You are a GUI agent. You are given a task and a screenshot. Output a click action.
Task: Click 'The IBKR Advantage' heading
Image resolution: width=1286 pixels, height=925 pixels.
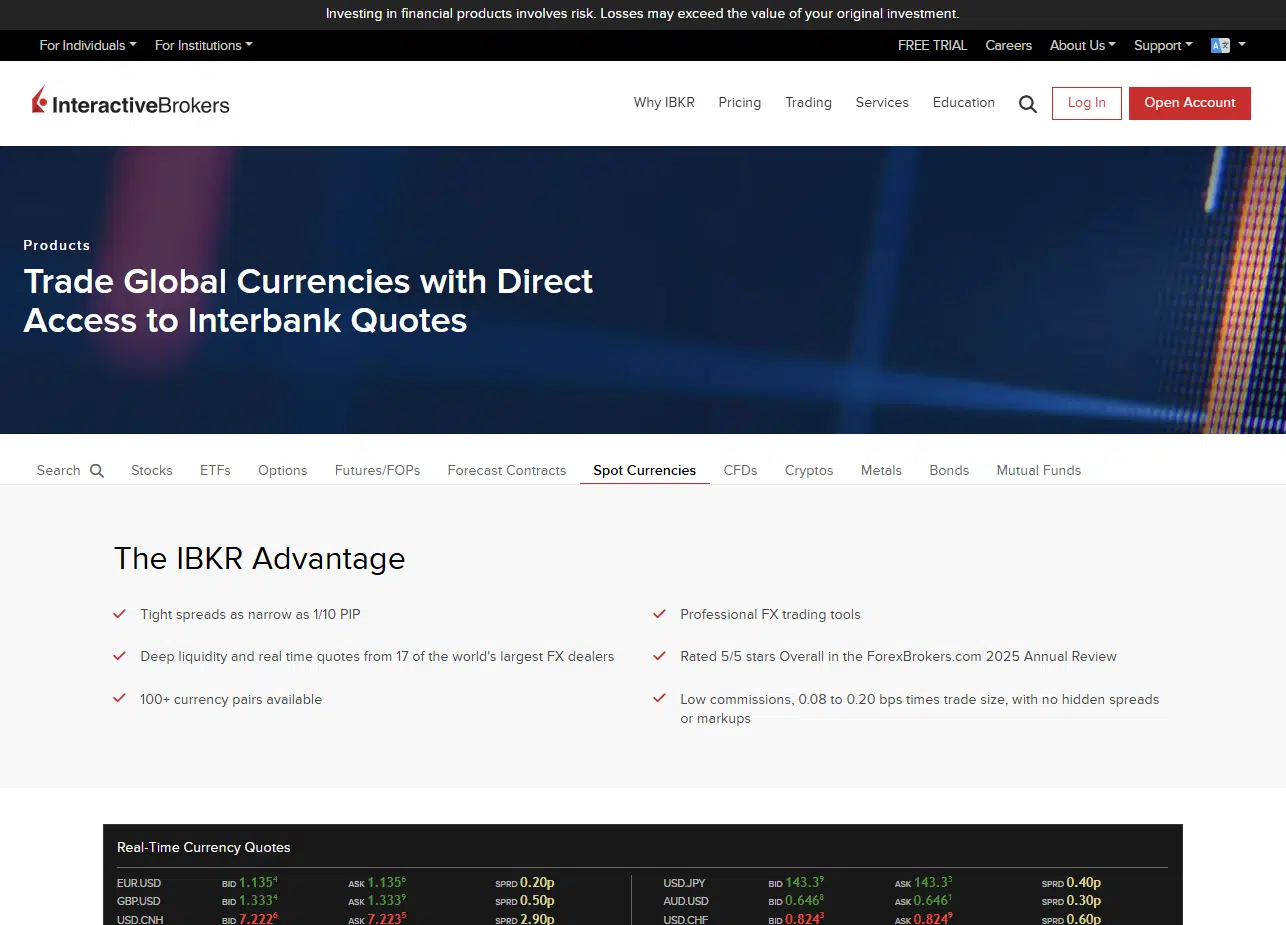[x=260, y=558]
